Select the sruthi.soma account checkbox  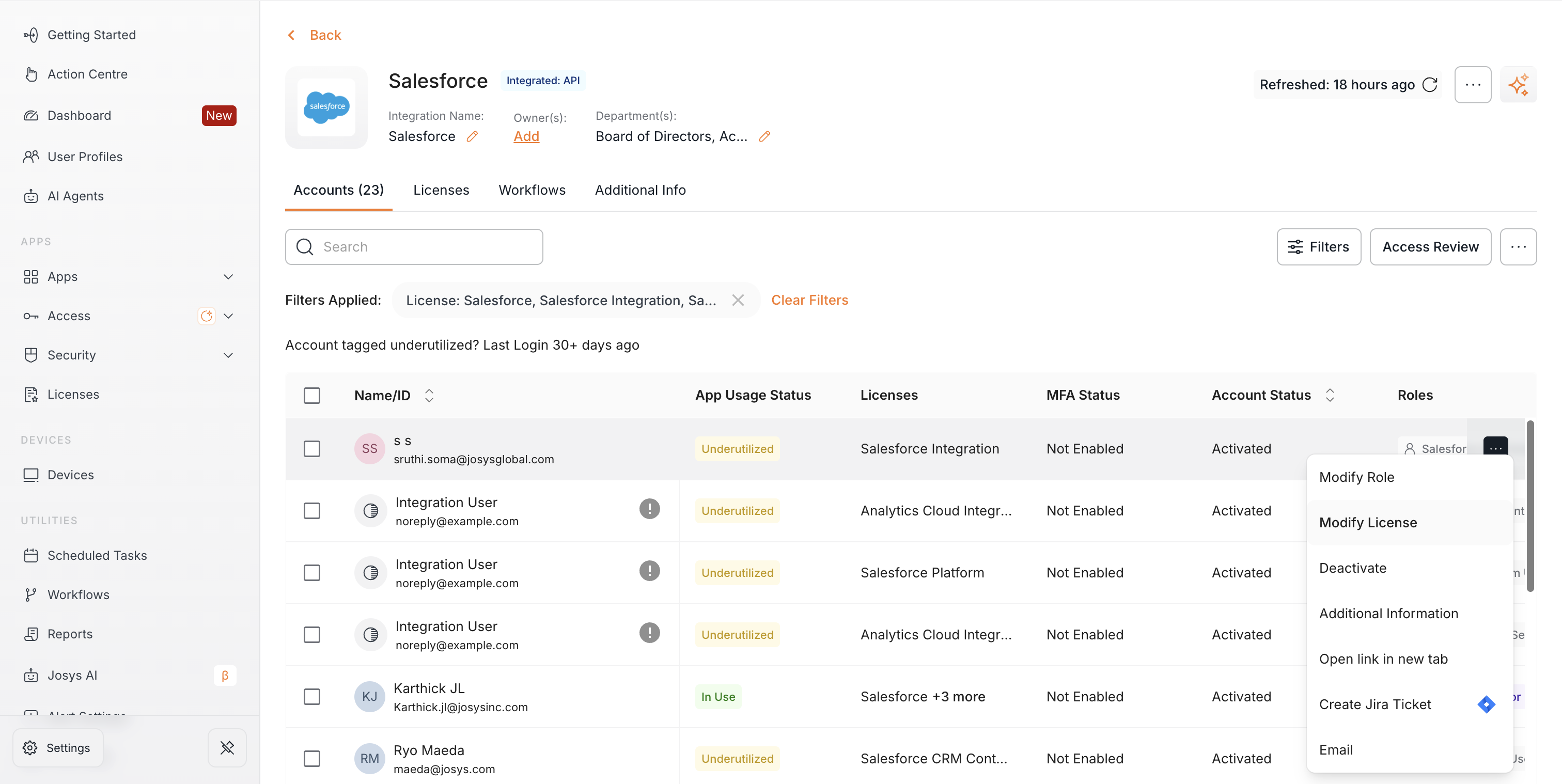(313, 449)
